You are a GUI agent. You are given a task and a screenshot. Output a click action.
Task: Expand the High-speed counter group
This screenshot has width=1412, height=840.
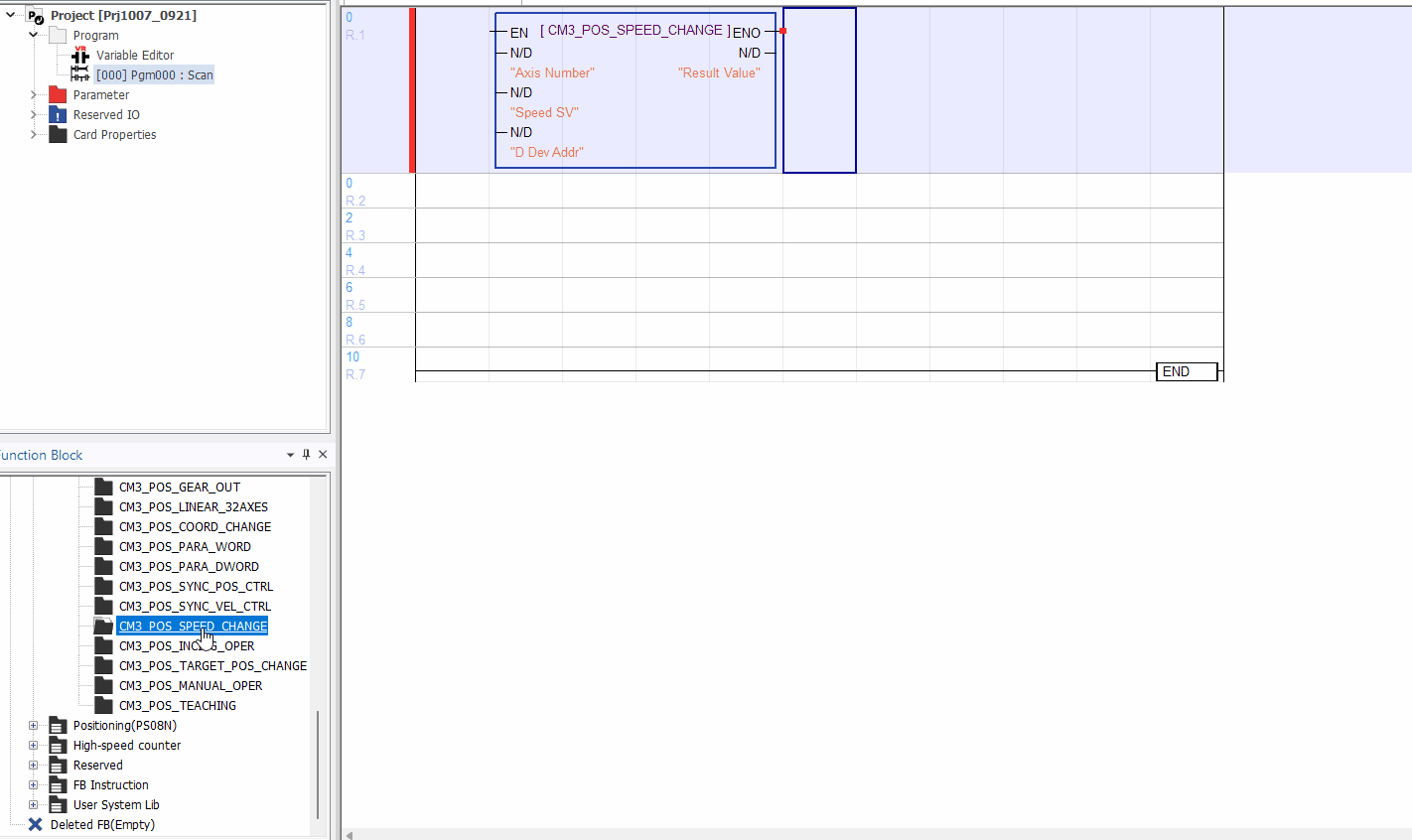click(33, 746)
